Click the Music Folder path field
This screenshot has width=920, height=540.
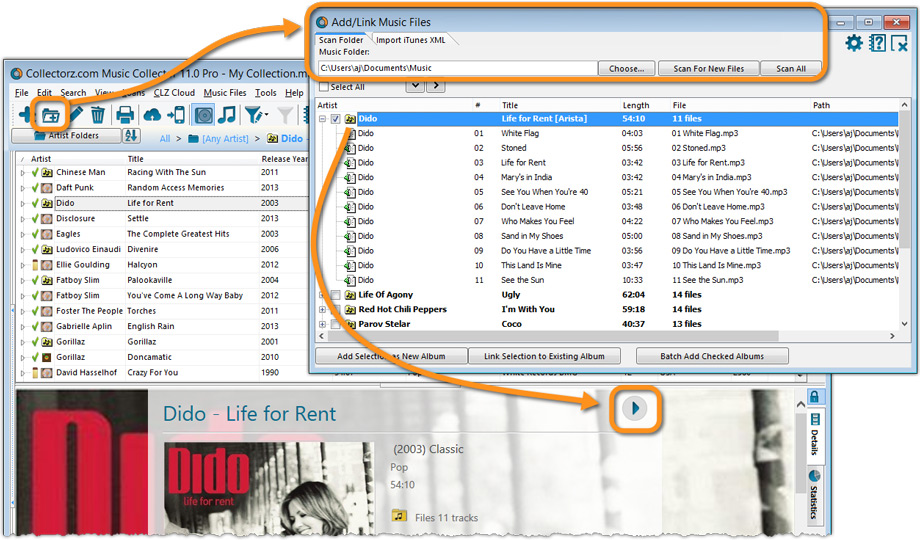point(455,69)
